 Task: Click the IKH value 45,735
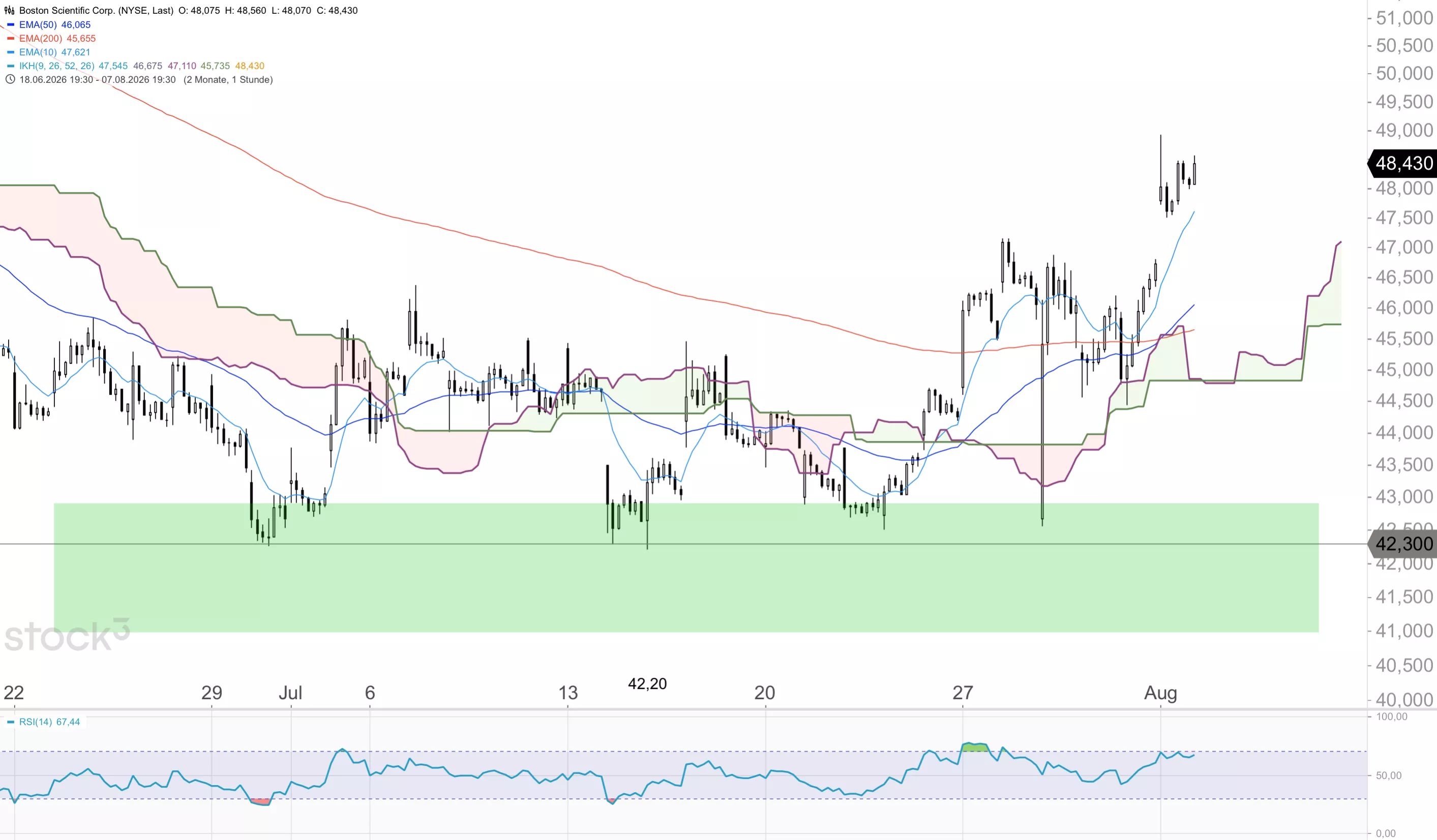click(x=215, y=66)
